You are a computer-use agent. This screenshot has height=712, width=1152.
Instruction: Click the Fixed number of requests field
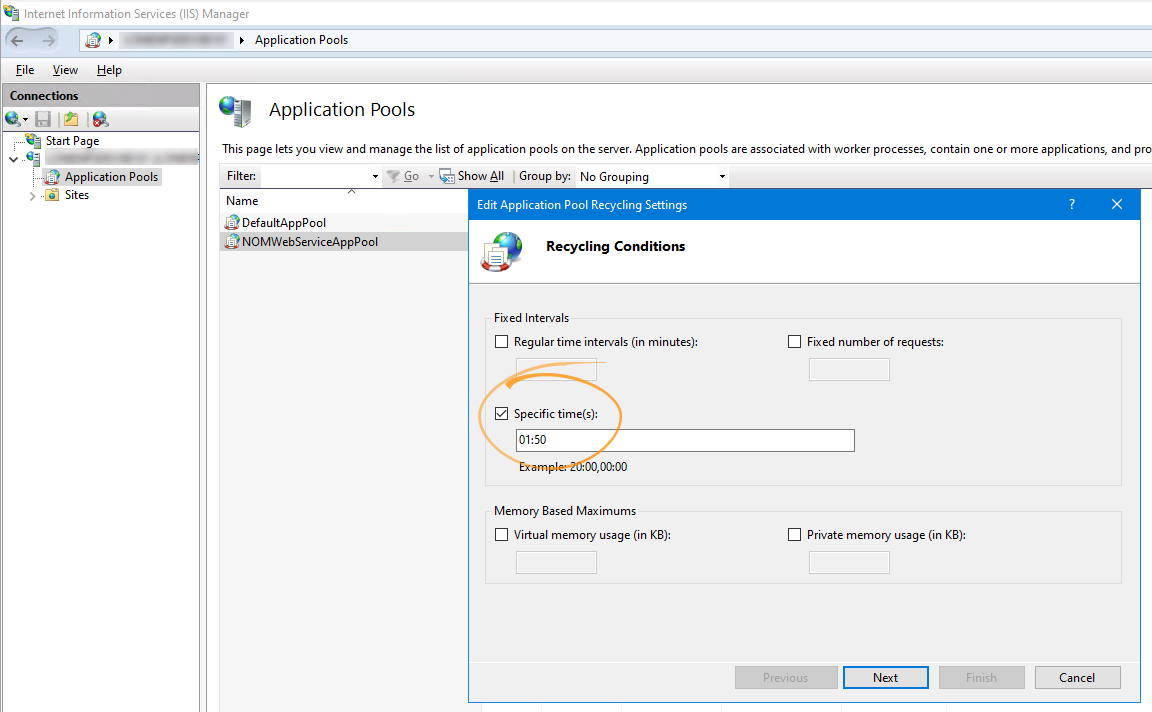point(849,370)
